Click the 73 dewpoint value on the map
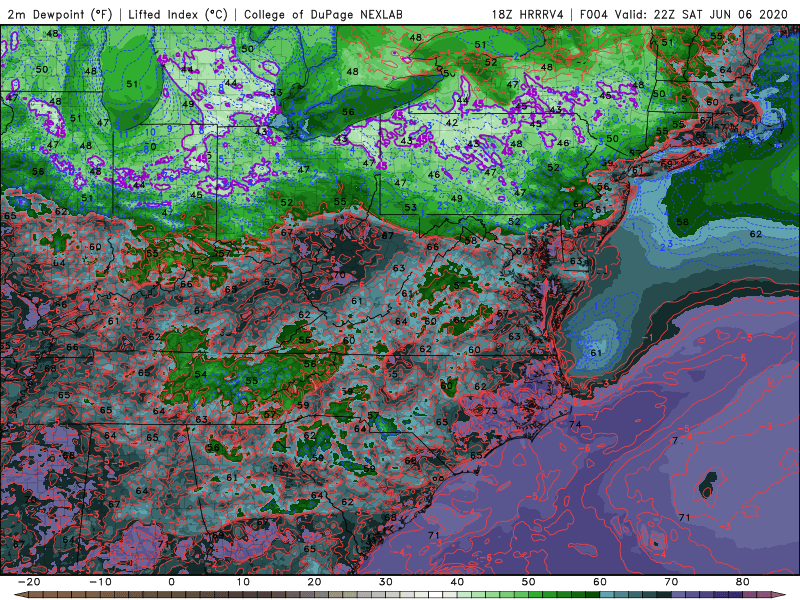The height and width of the screenshot is (600, 800). point(491,411)
